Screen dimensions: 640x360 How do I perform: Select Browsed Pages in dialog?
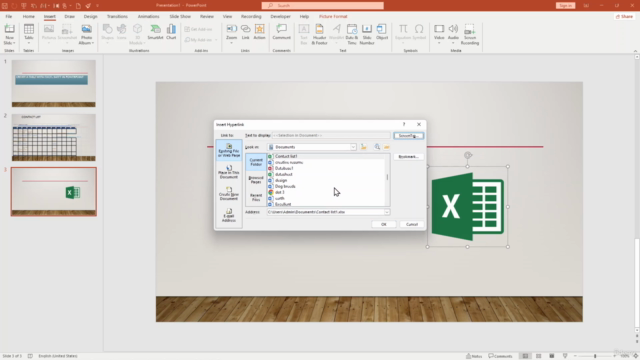coord(256,180)
